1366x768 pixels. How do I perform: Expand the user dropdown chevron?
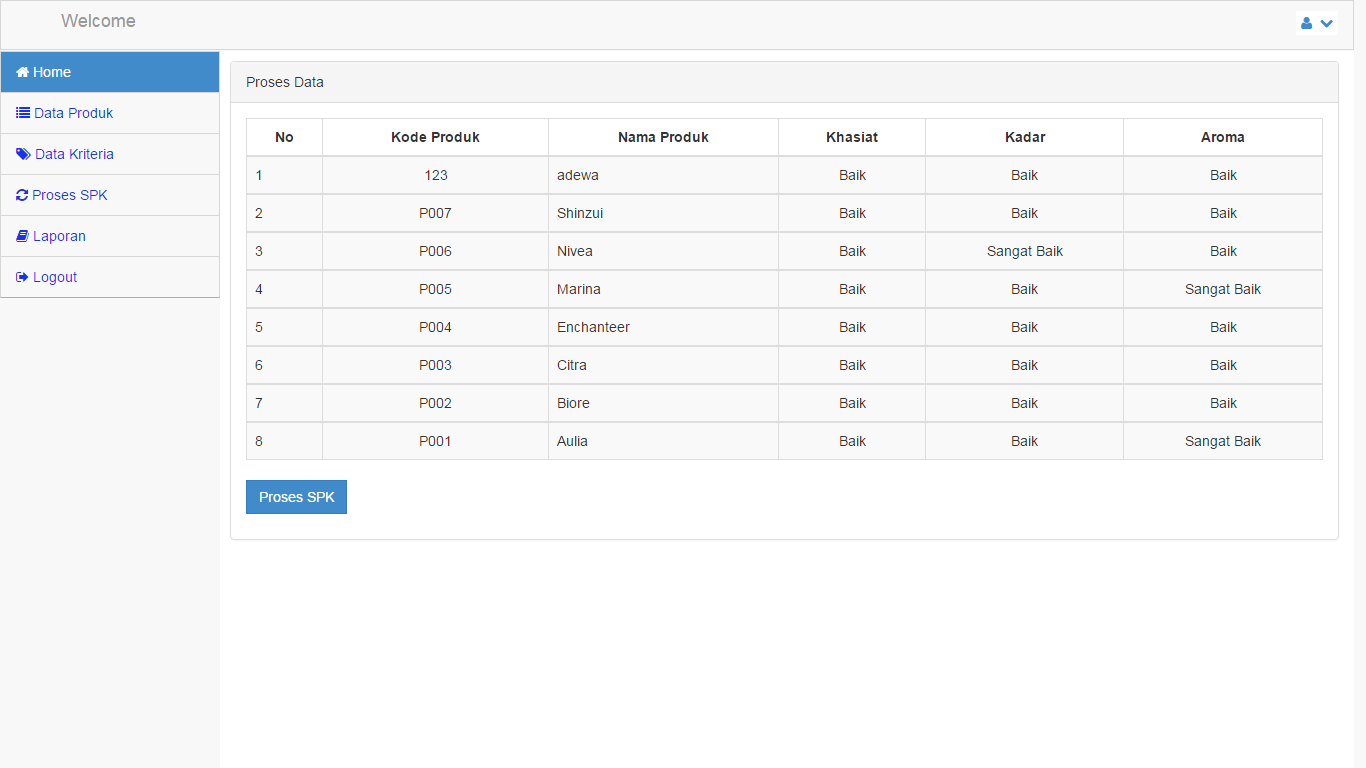tap(1327, 23)
